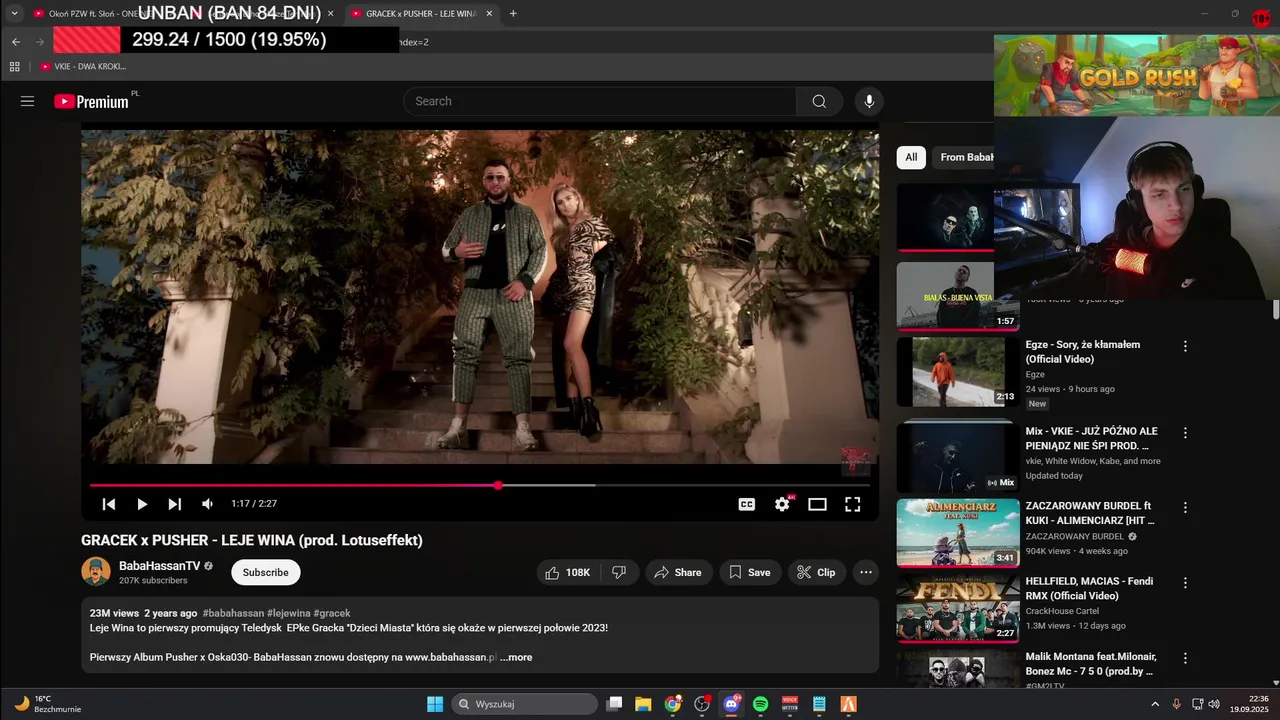Open the volume icon in the system tray
This screenshot has width=1280, height=720.
(x=1215, y=704)
